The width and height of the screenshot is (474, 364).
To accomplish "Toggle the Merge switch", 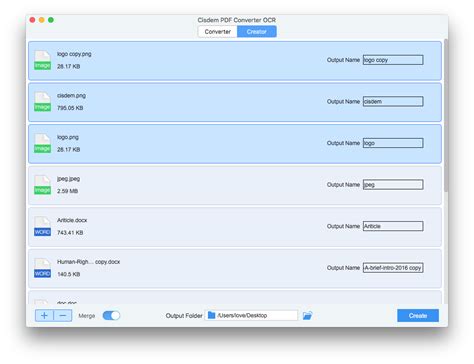I will tap(111, 315).
